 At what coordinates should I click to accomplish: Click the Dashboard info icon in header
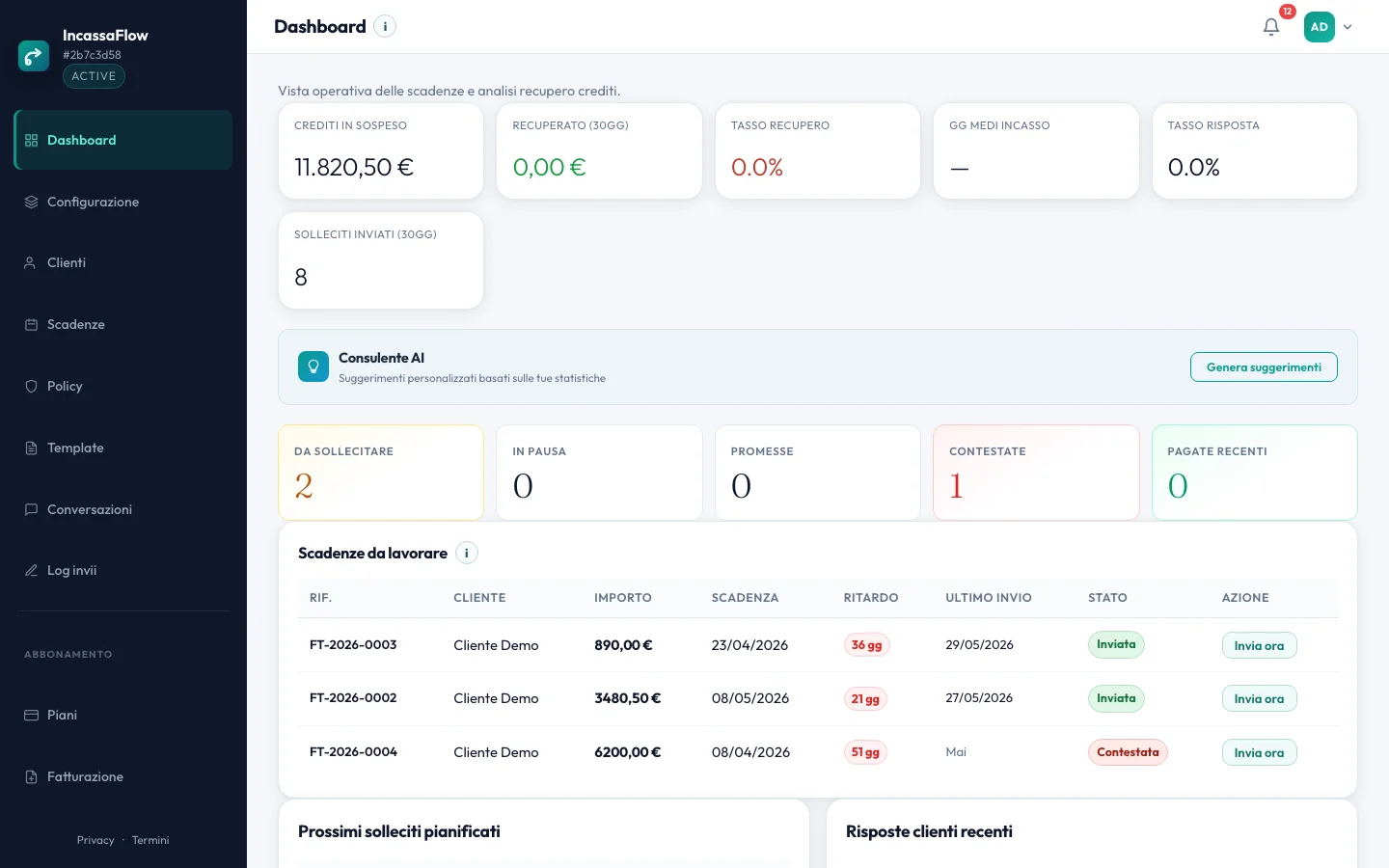385,27
